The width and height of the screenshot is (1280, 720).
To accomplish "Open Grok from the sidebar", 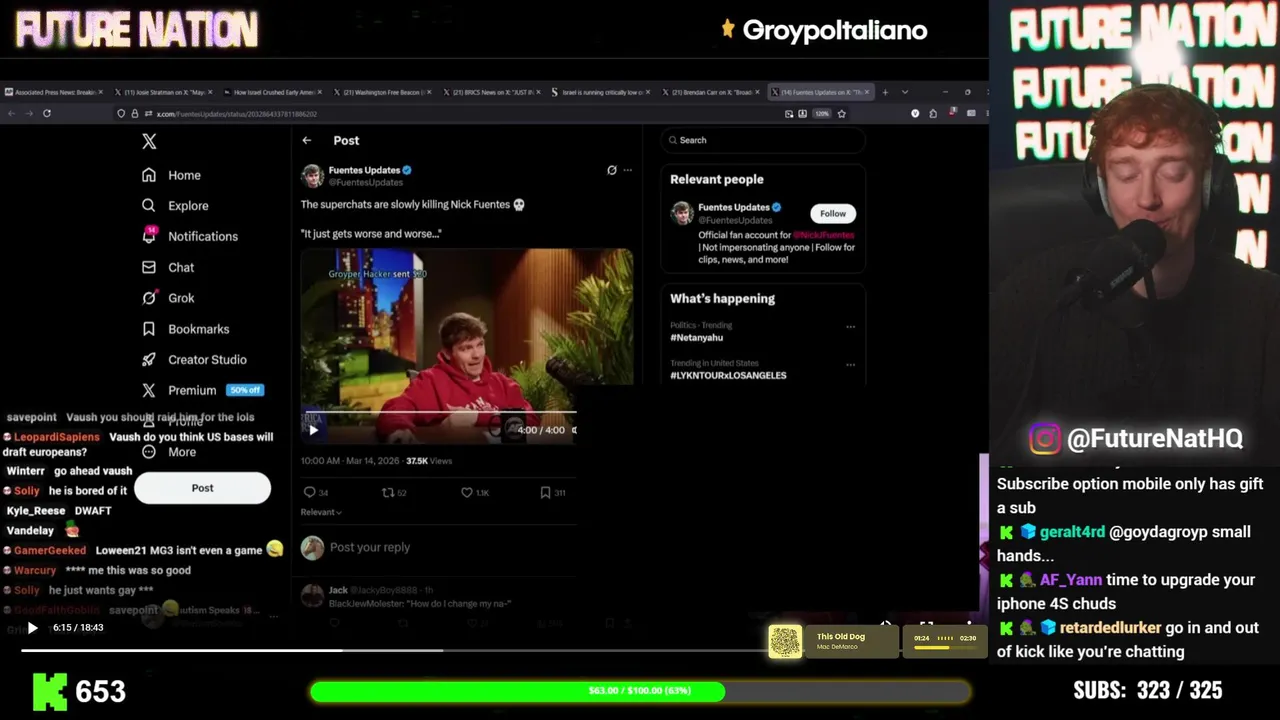I will click(x=168, y=298).
